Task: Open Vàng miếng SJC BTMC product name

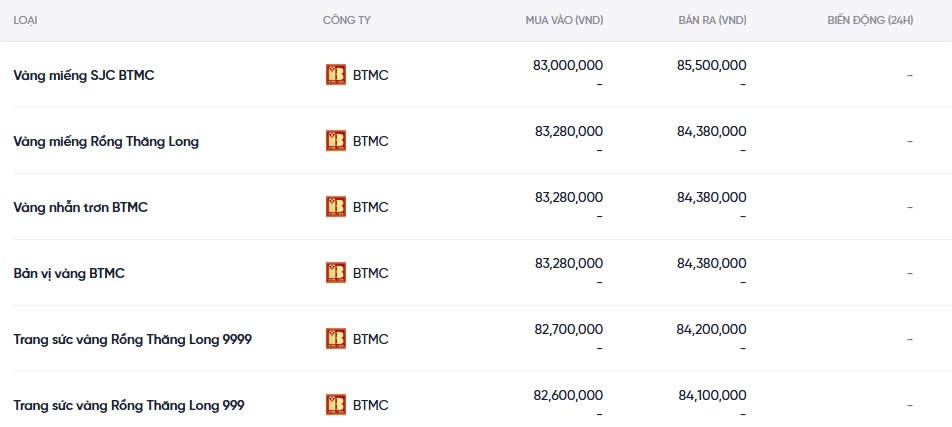Action: [84, 75]
